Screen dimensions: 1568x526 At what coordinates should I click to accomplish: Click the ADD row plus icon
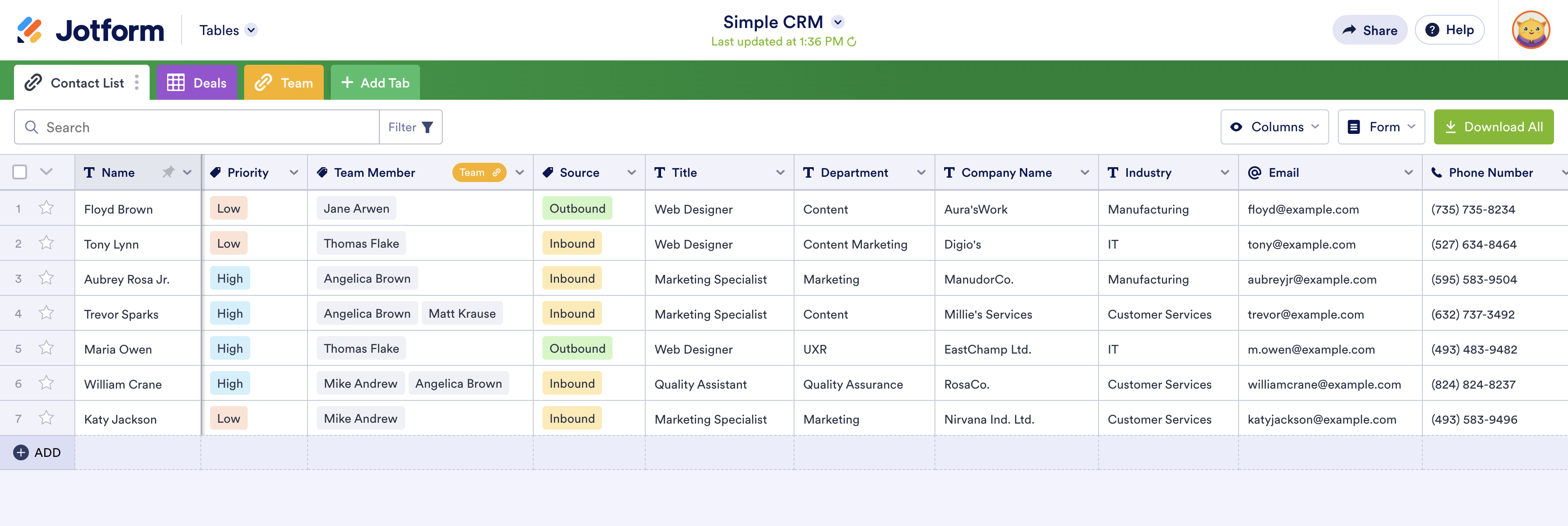coord(21,452)
